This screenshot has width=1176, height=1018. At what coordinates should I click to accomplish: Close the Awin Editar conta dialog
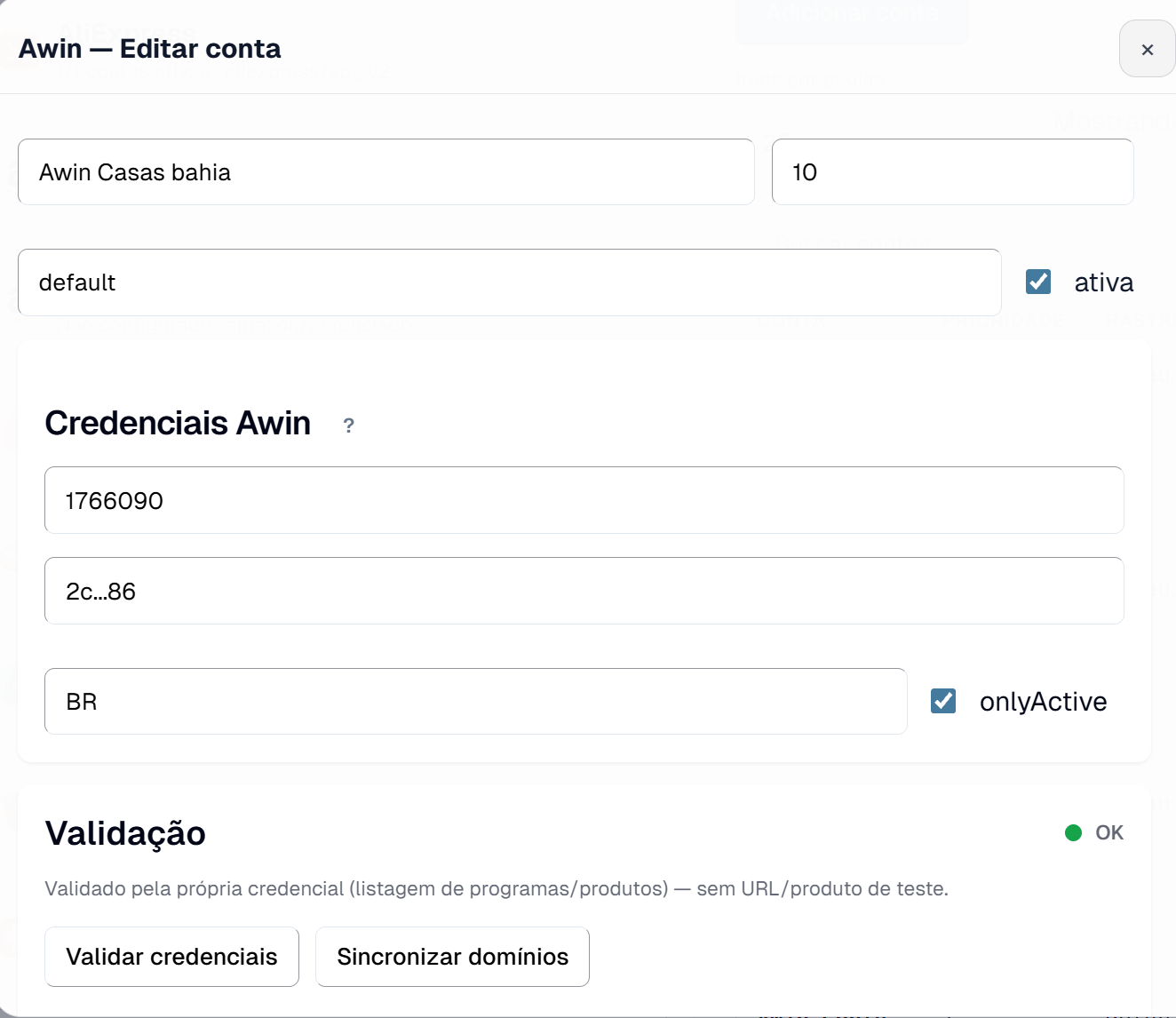coord(1147,49)
